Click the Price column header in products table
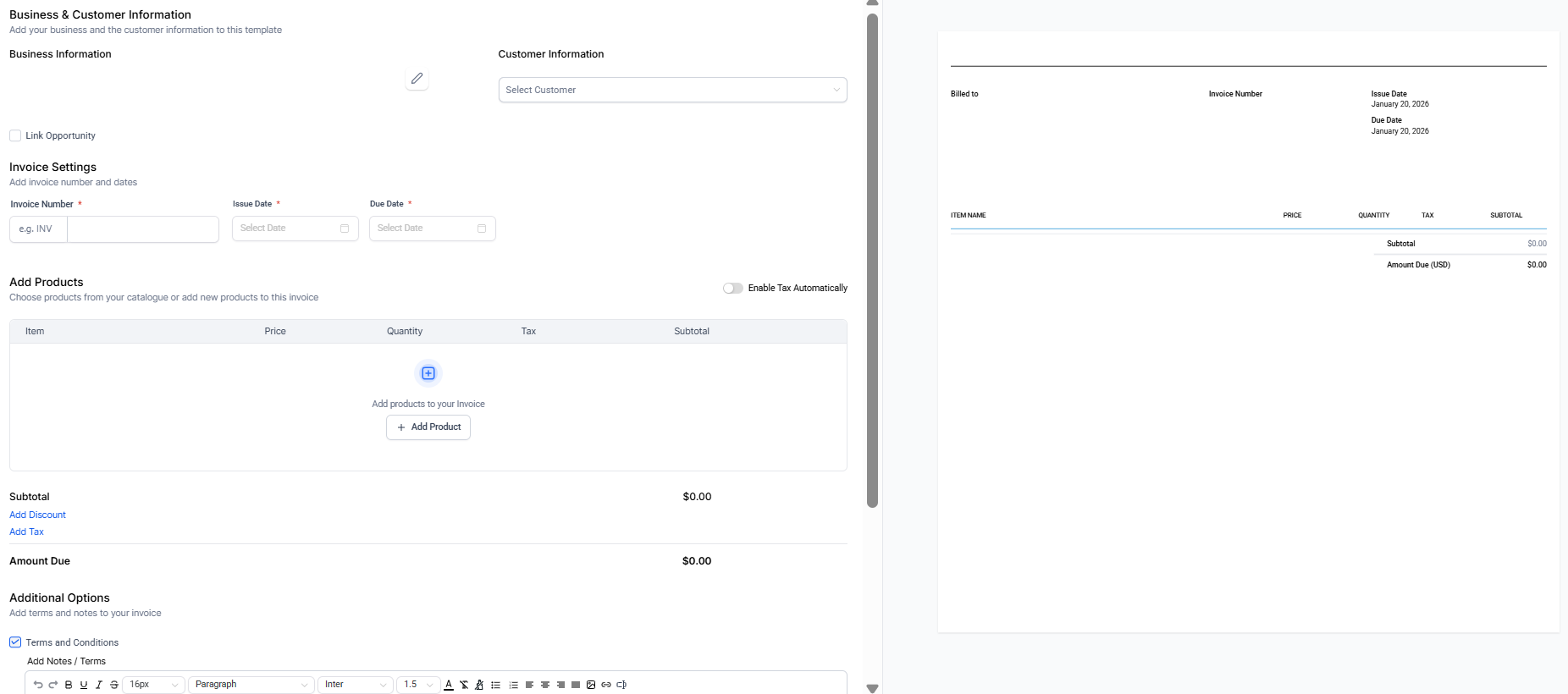This screenshot has height=694, width=1568. [x=275, y=332]
